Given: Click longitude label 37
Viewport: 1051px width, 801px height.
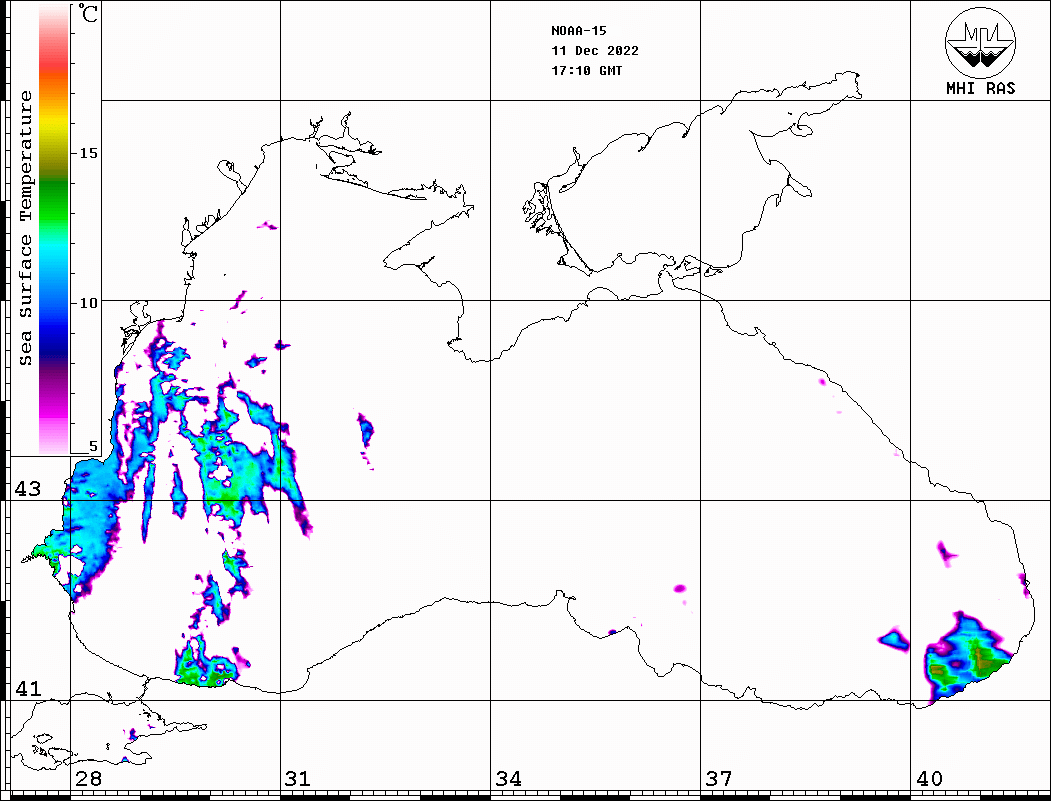Looking at the screenshot, I should click(719, 779).
